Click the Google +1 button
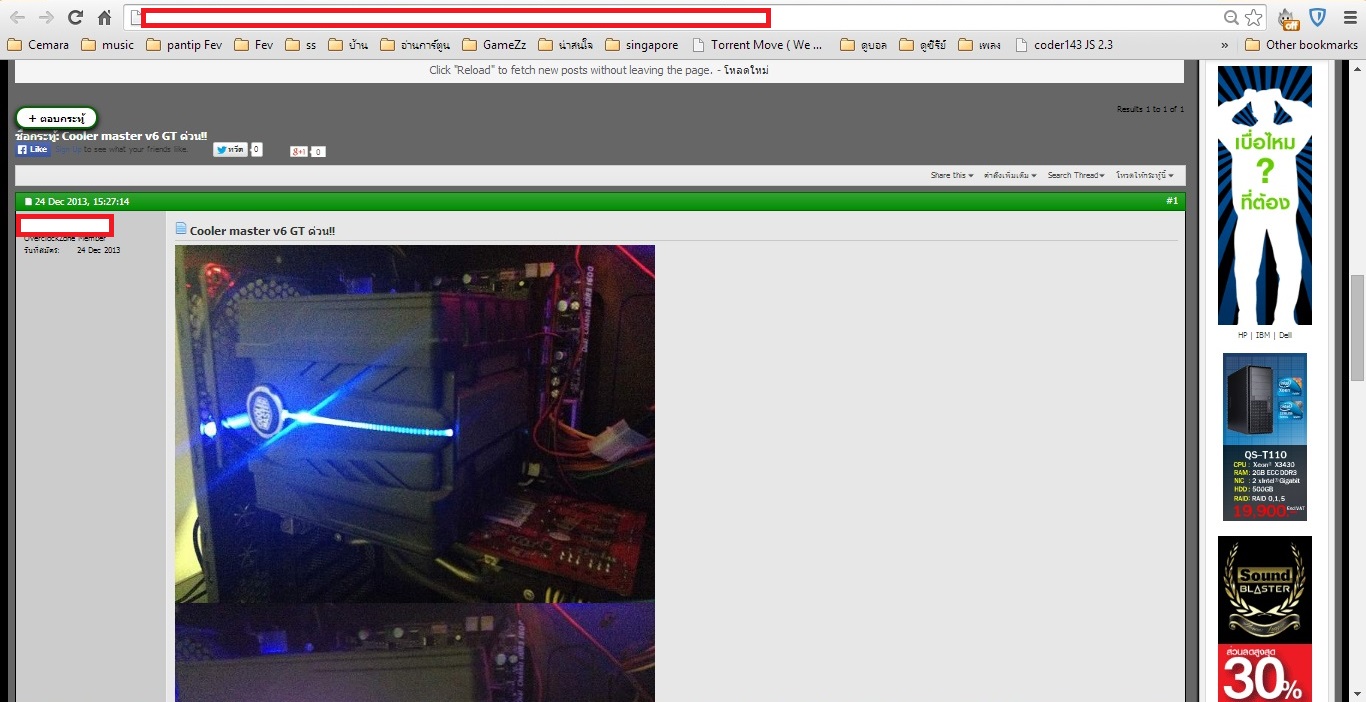 (x=299, y=151)
